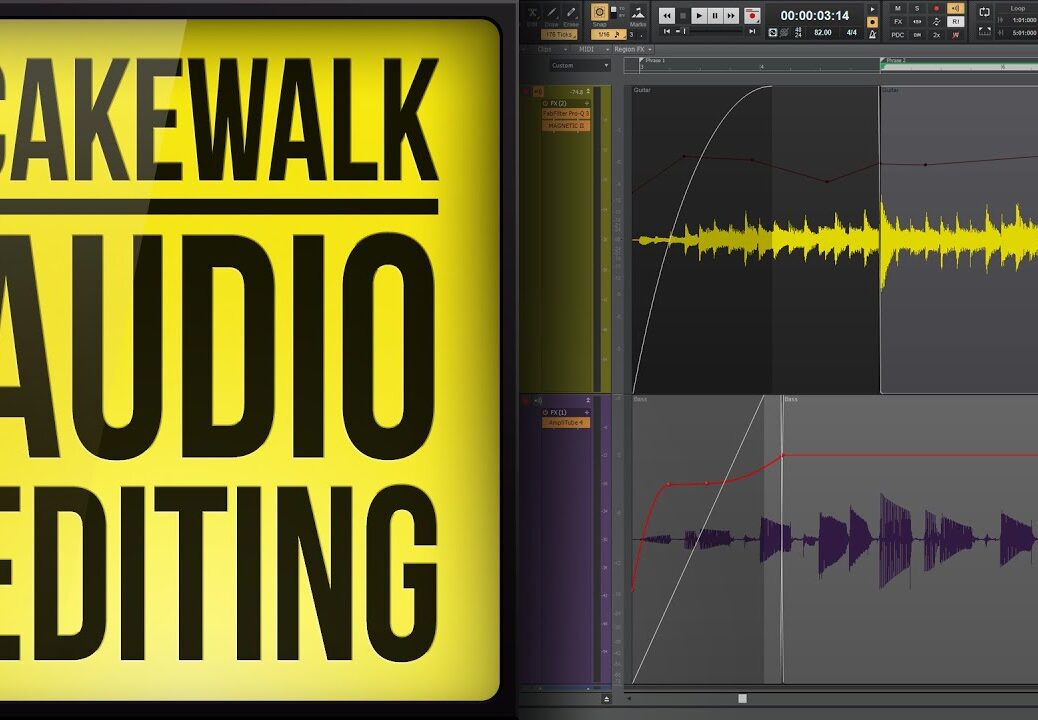This screenshot has height=720, width=1038.
Task: Open the metronome settings icon
Action: tap(873, 34)
